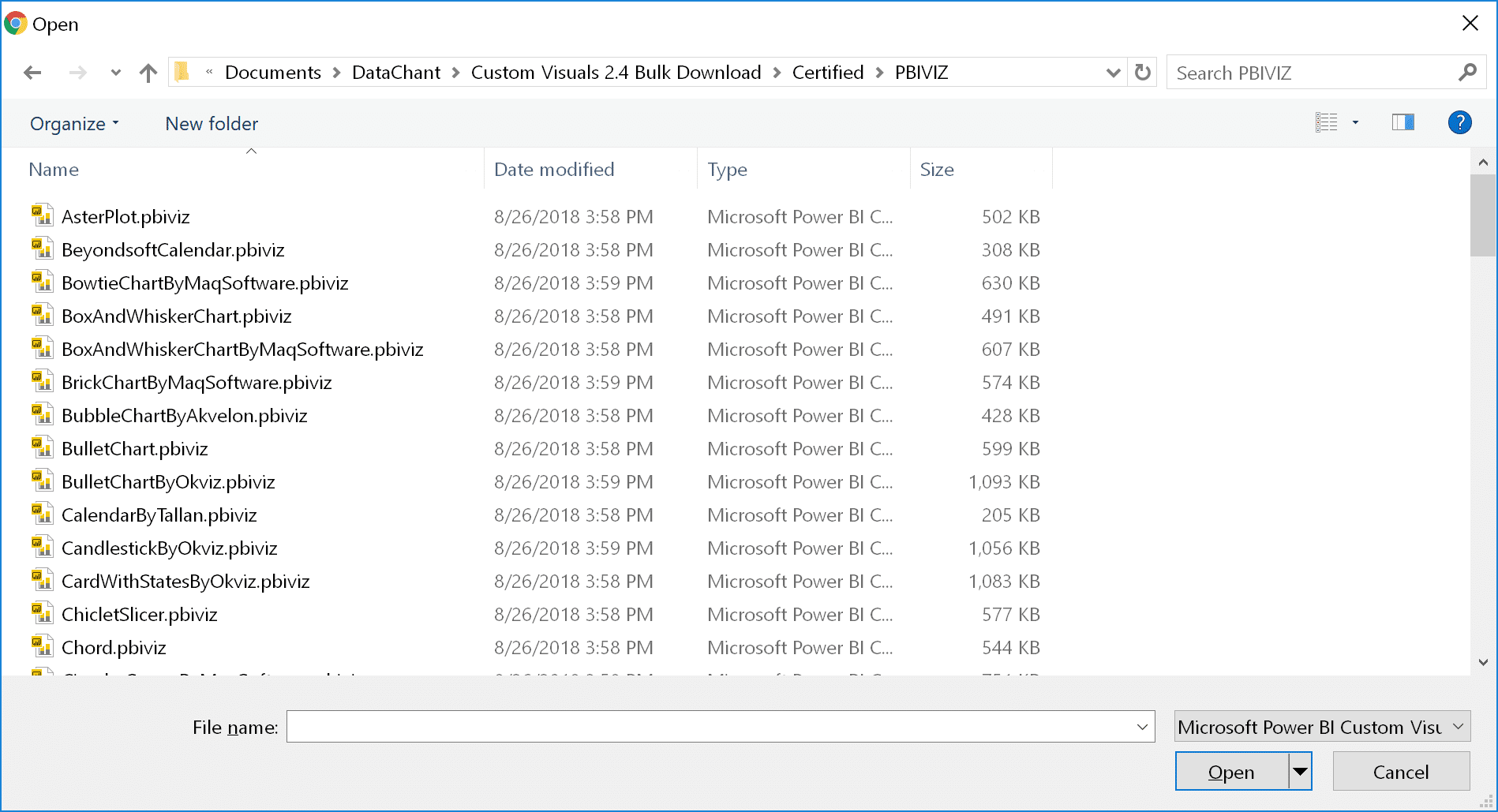Sort files by Date modified column

point(554,170)
